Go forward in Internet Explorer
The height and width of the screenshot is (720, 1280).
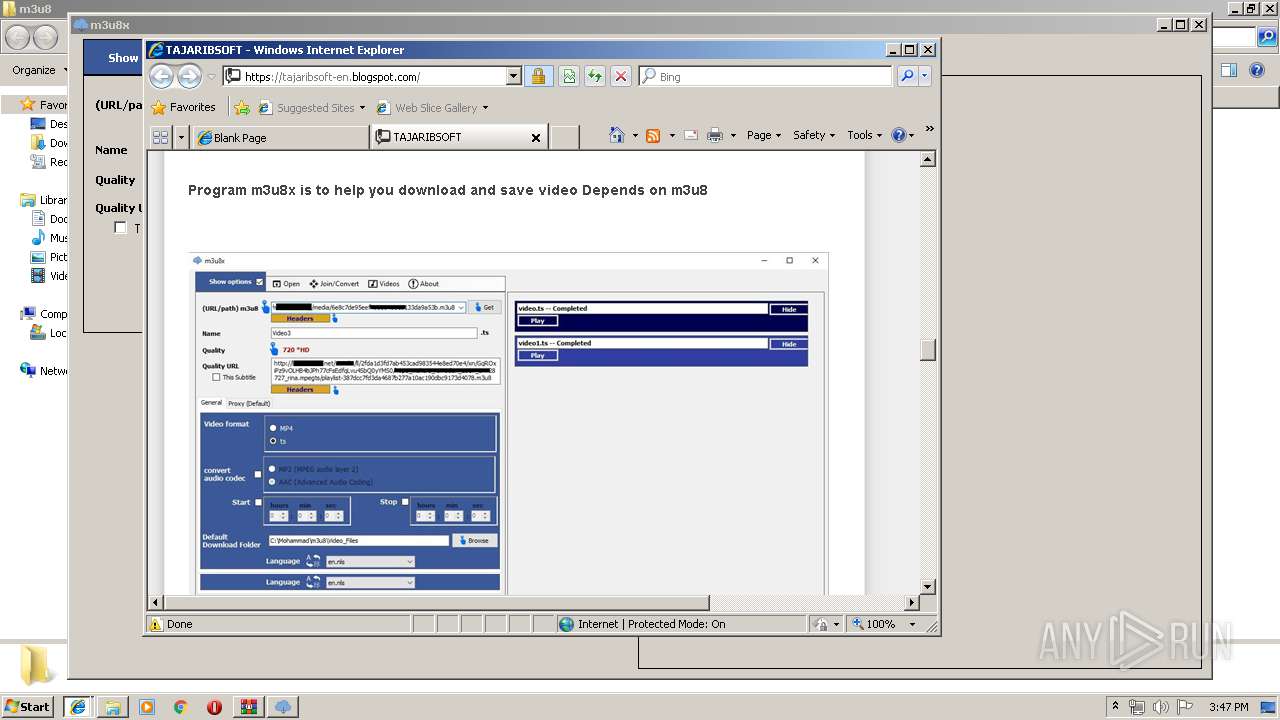(189, 76)
